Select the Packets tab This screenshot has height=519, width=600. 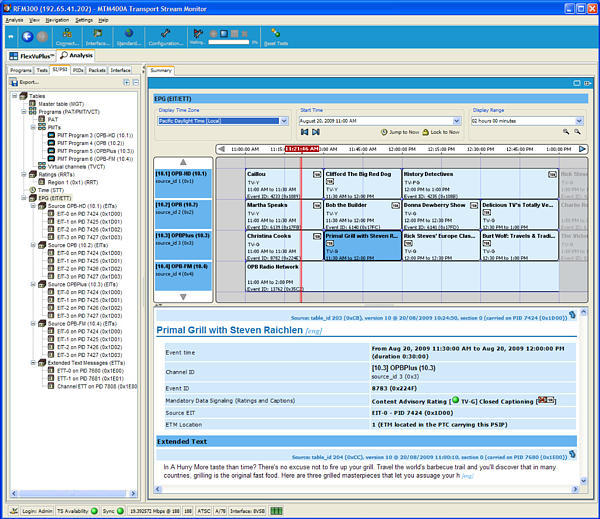coord(97,71)
